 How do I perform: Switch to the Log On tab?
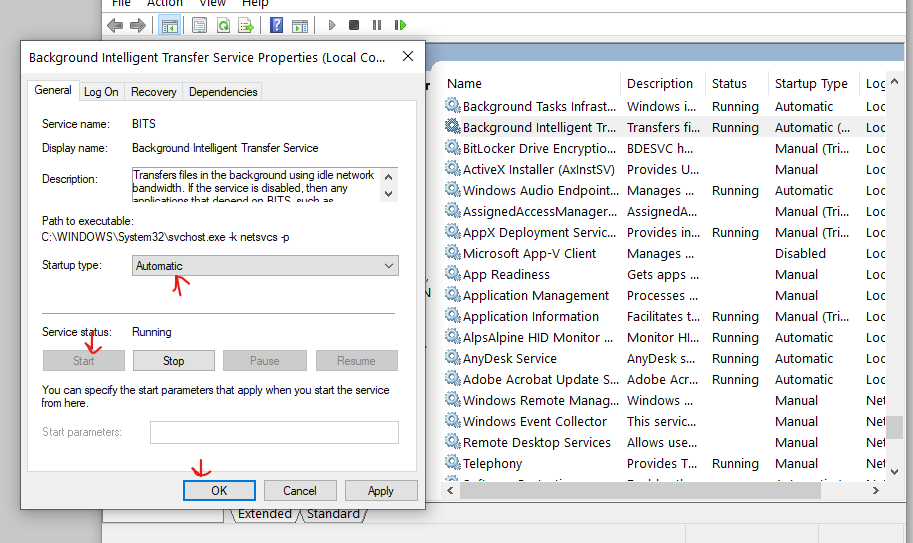(x=101, y=92)
